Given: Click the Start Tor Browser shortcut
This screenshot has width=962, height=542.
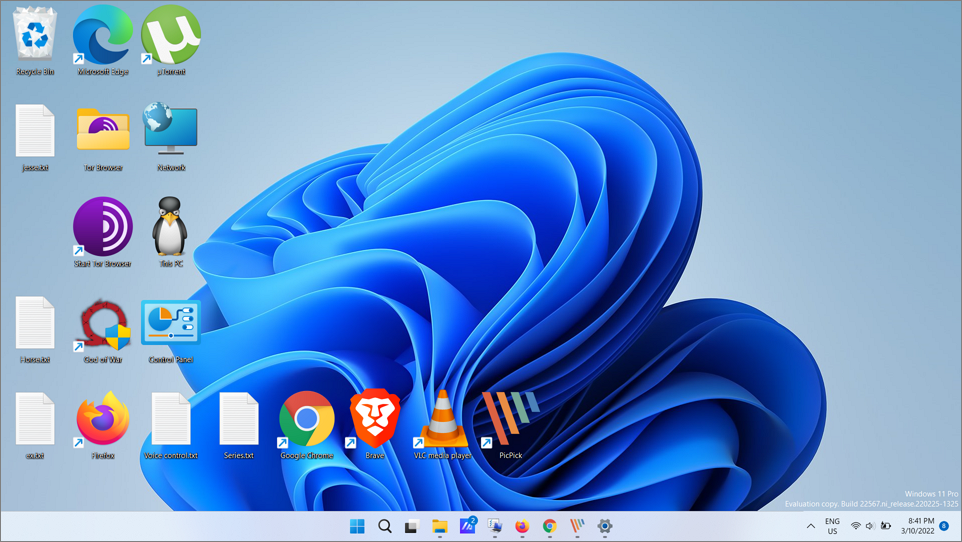Looking at the screenshot, I should tap(103, 227).
